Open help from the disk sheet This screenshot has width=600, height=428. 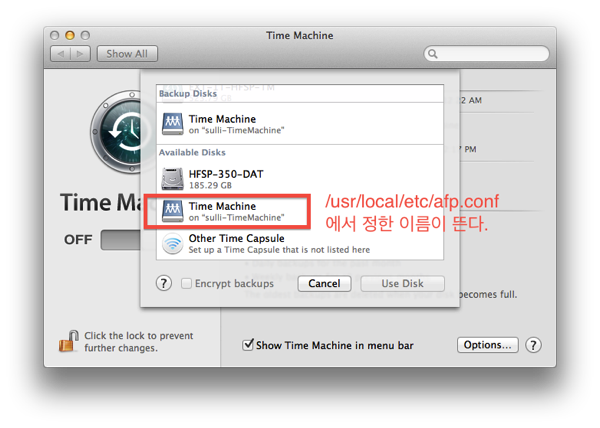click(163, 283)
